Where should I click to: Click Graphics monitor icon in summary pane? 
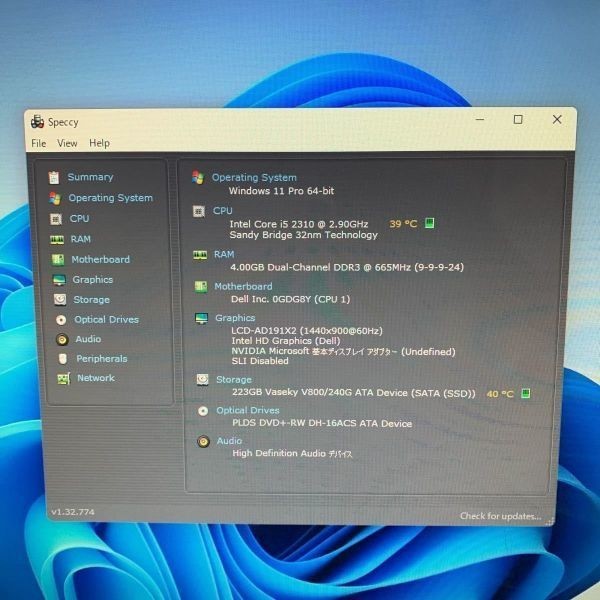point(202,318)
